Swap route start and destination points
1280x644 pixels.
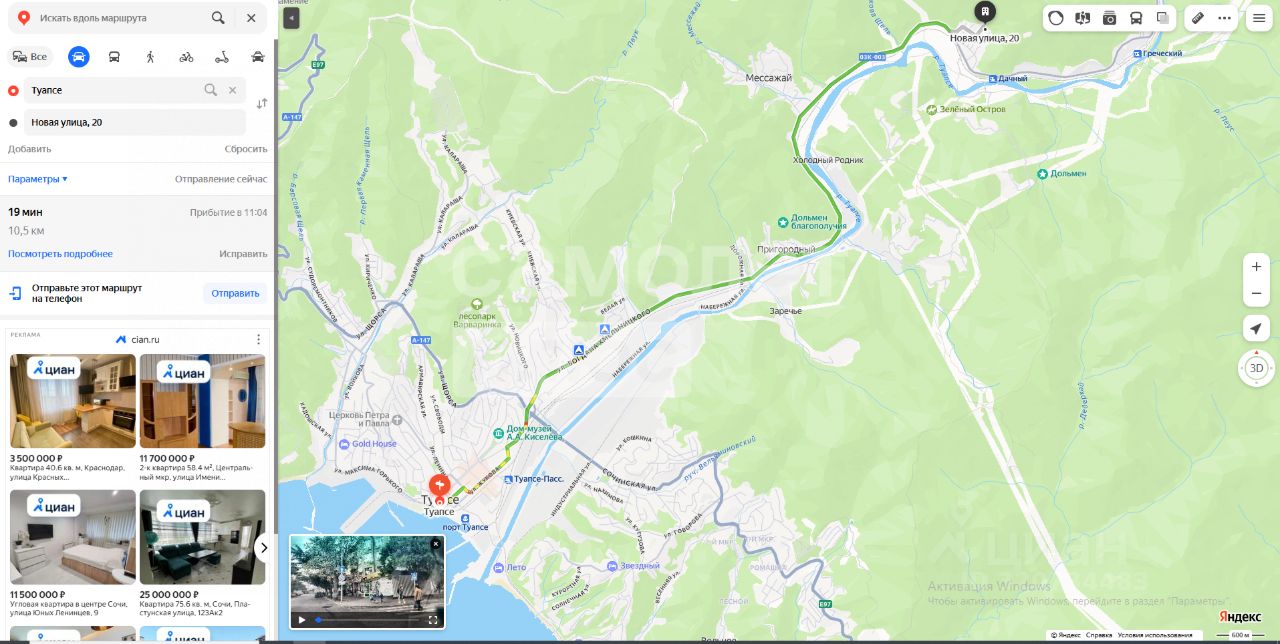point(262,104)
